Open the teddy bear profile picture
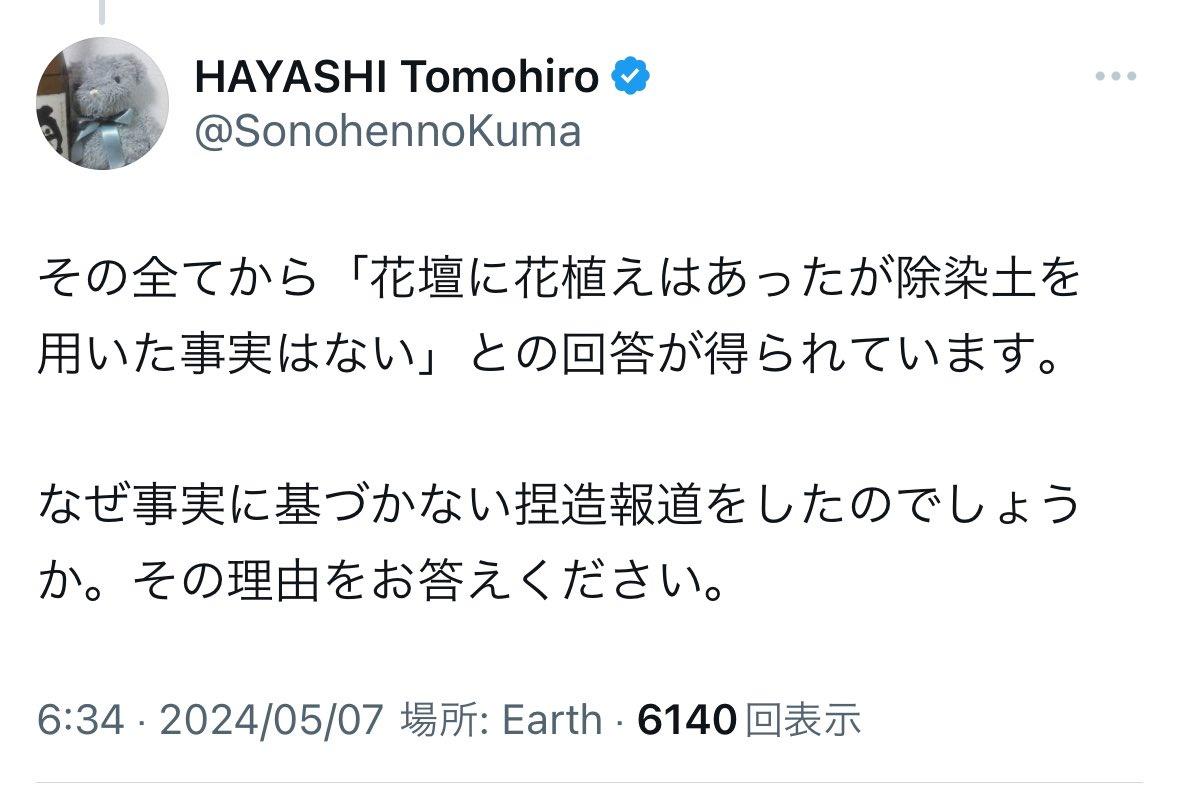1179x789 pixels. pyautogui.click(x=102, y=103)
